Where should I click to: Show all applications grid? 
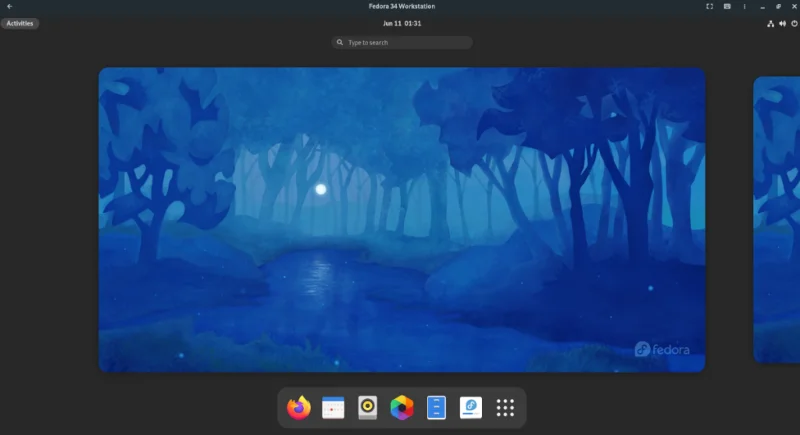(505, 407)
